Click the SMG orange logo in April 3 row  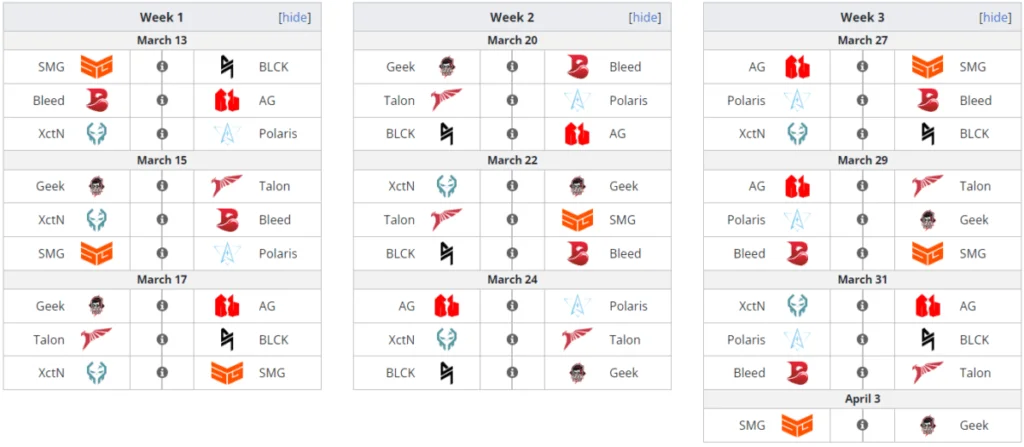797,425
